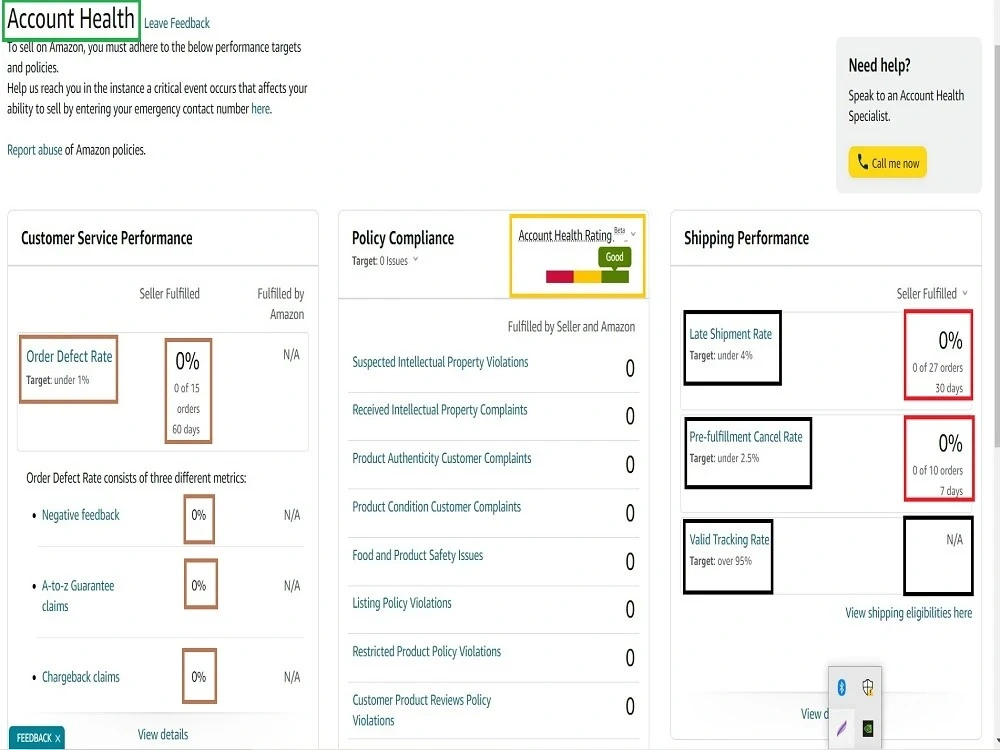Click the 'Target: over 95%' text
The width and height of the screenshot is (1000, 750).
[721, 561]
